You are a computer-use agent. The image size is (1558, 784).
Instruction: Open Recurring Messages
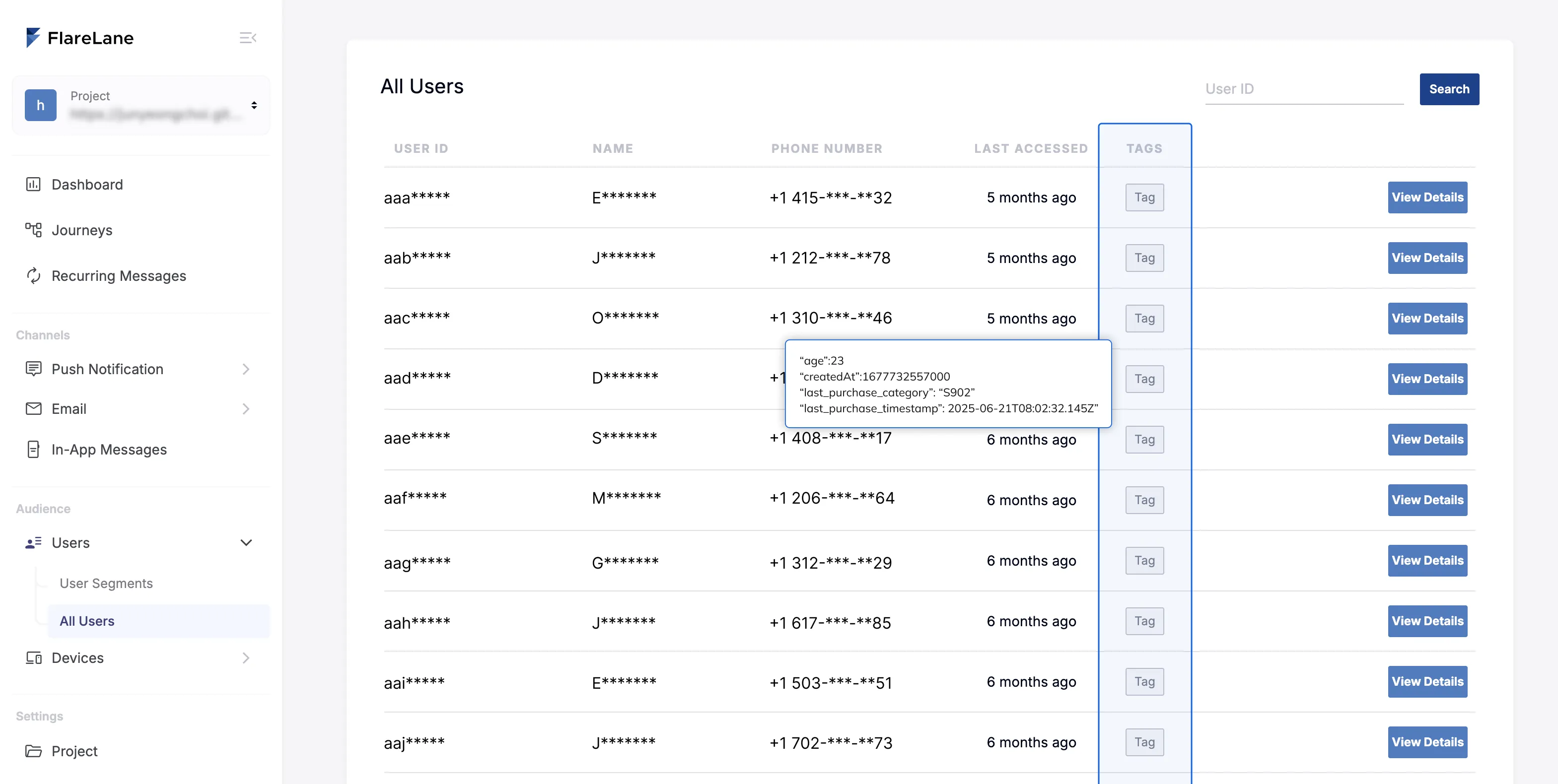coord(119,275)
